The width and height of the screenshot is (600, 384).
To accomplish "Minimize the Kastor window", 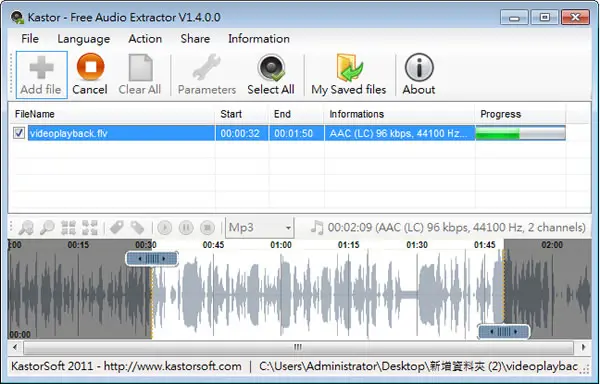I will [x=514, y=18].
